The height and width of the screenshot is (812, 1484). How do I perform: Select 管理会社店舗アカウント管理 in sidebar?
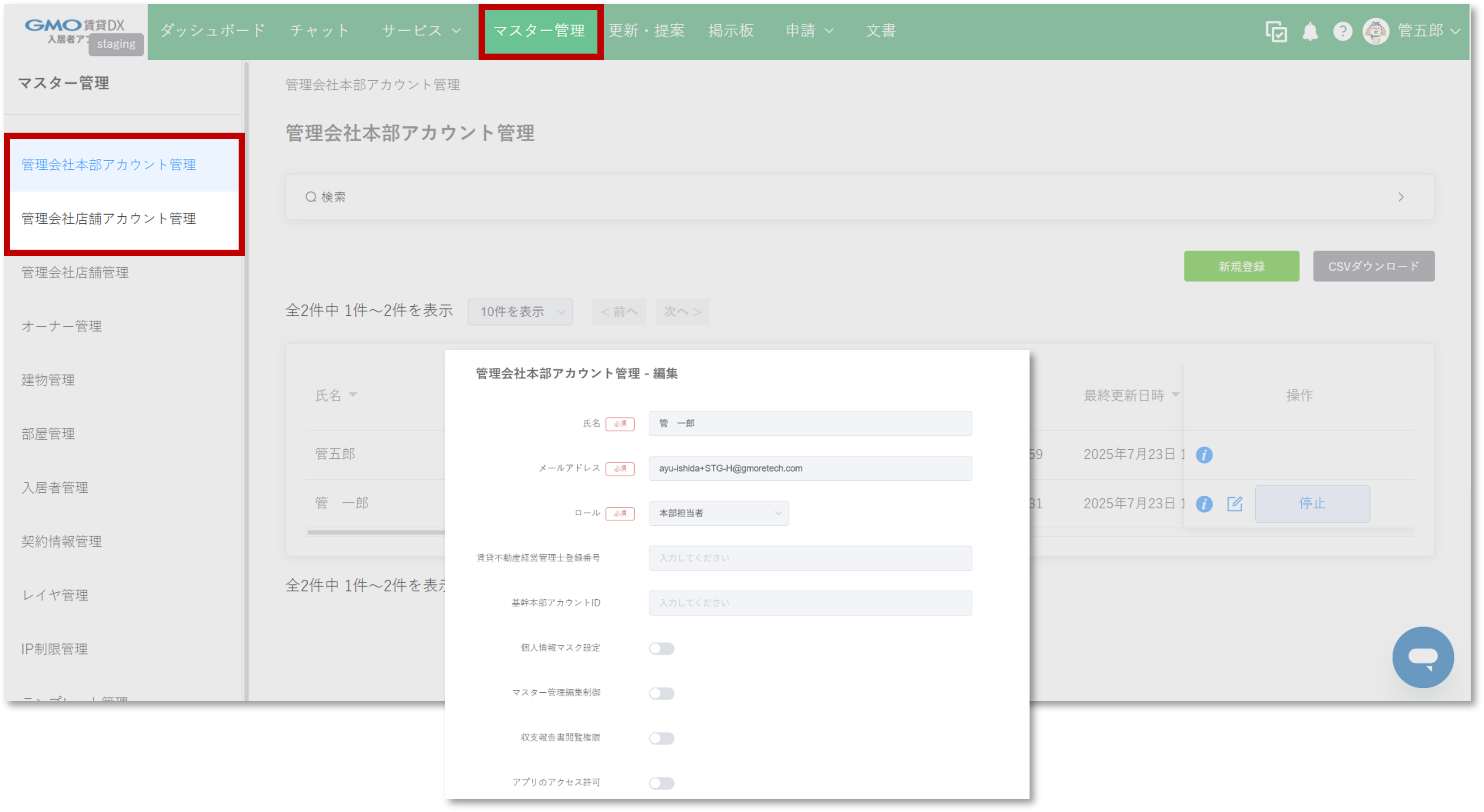109,219
